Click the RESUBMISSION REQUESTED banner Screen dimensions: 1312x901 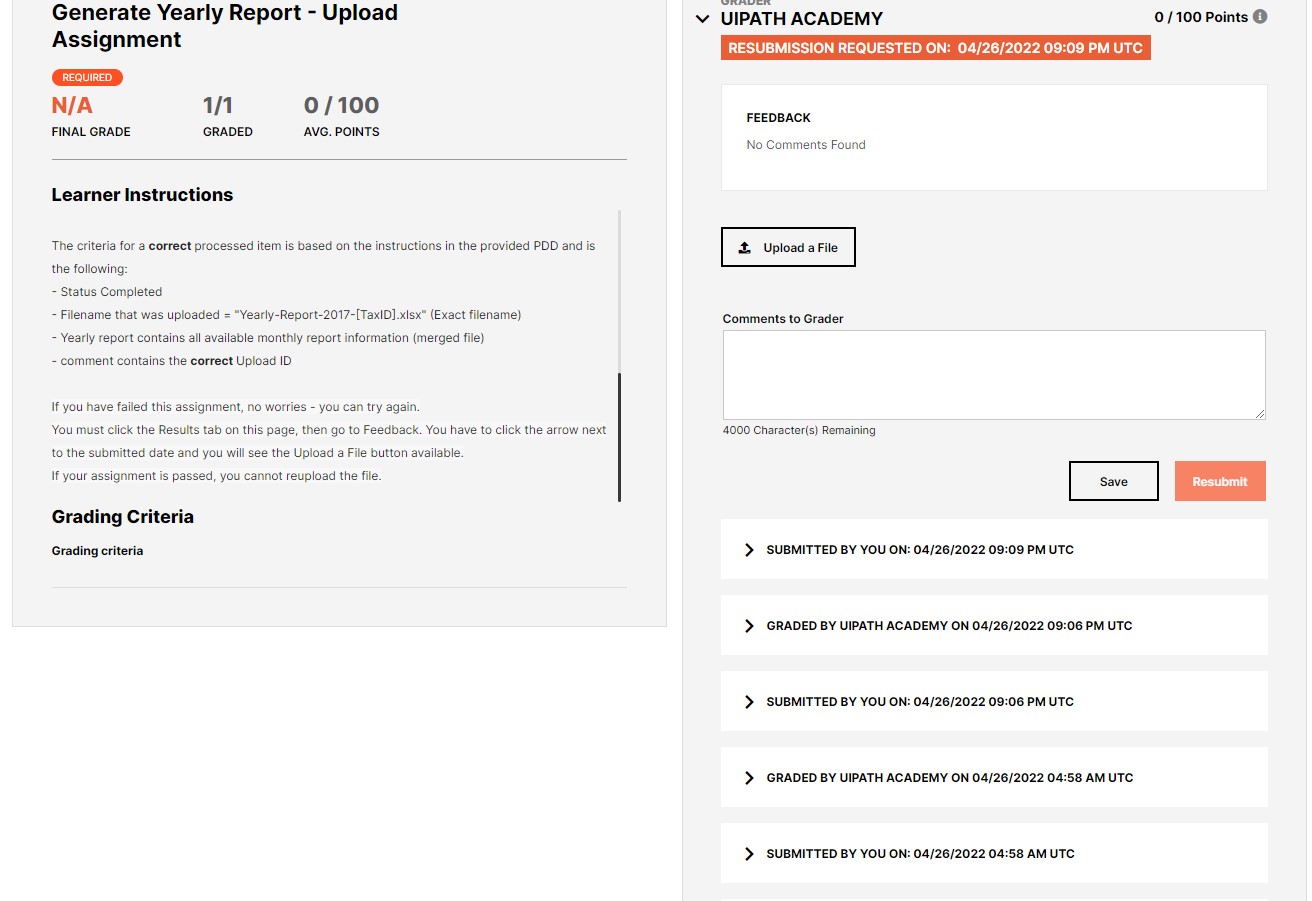[x=935, y=47]
